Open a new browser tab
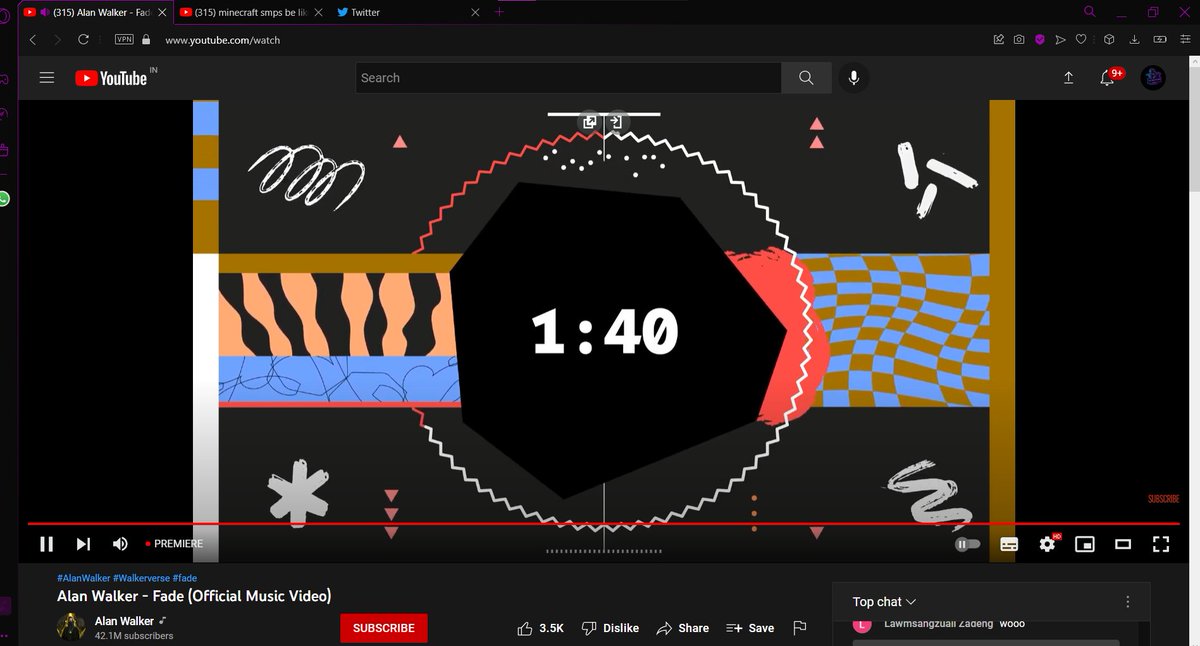 (x=499, y=12)
